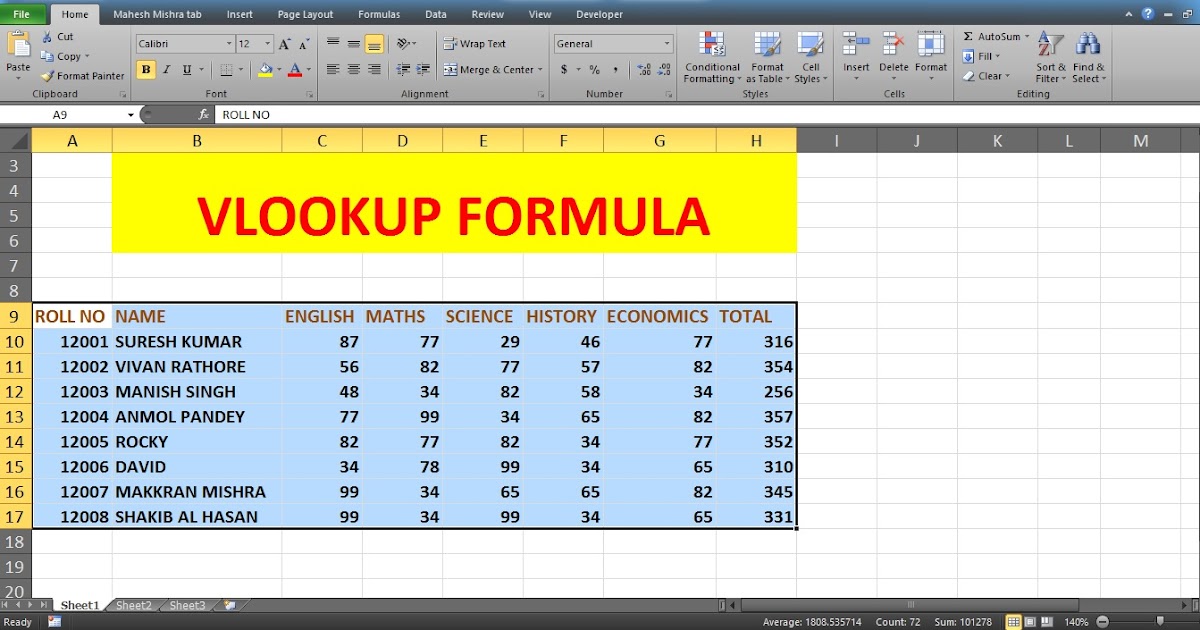Click the Percent Style icon in Number group
The image size is (1200, 630).
coord(594,69)
